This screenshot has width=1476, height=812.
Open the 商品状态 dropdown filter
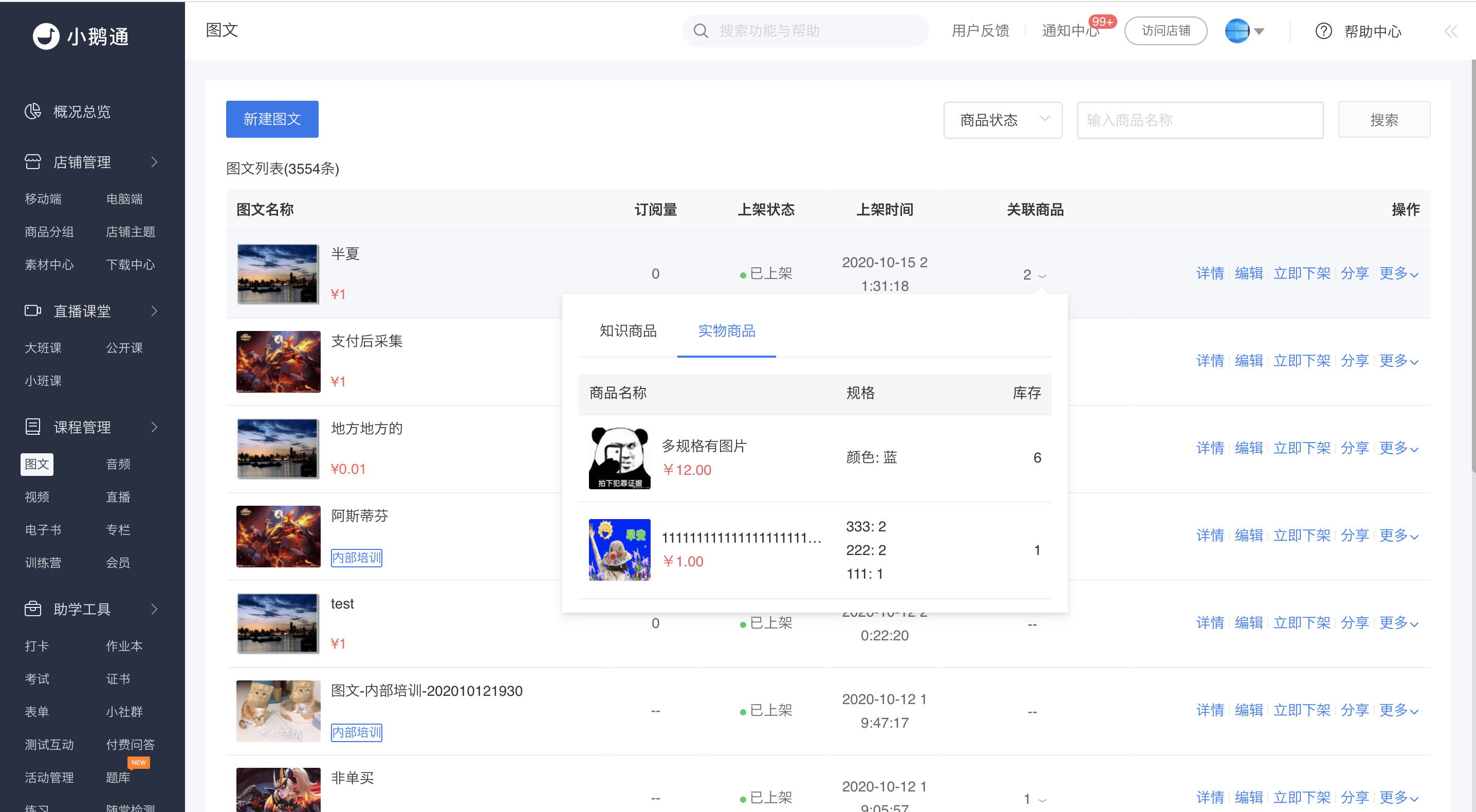click(1003, 120)
